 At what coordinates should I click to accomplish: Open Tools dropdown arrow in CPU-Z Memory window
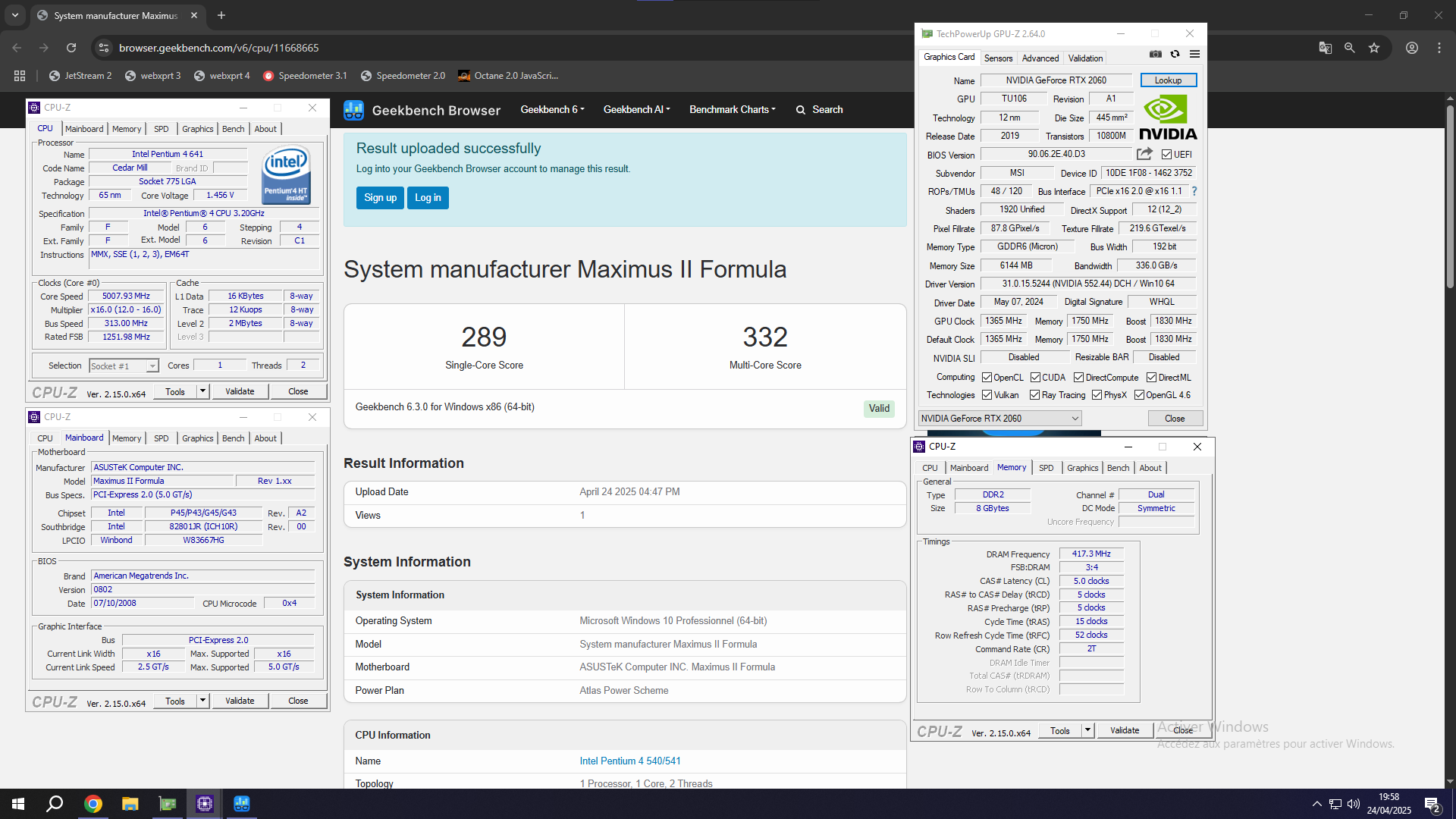click(x=1087, y=730)
